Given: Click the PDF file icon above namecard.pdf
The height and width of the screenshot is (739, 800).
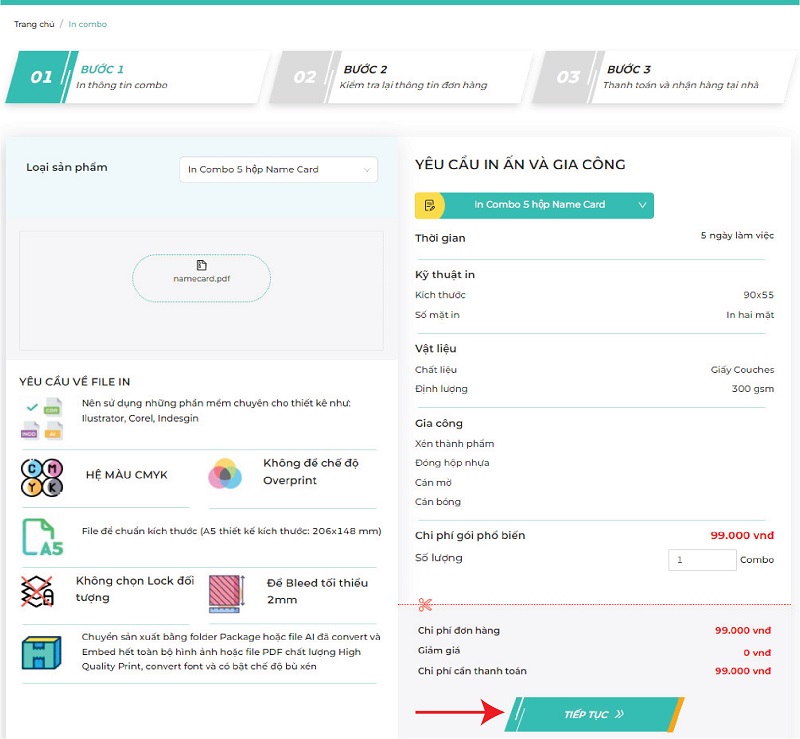Looking at the screenshot, I should click(x=202, y=266).
